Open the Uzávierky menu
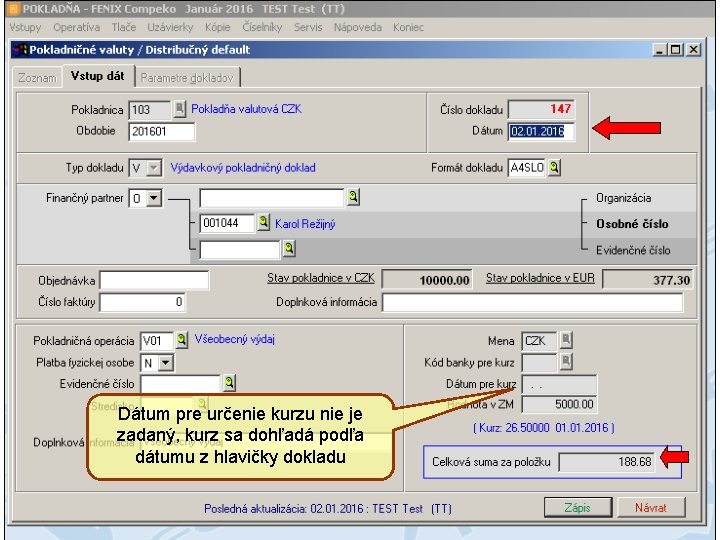 (x=170, y=28)
